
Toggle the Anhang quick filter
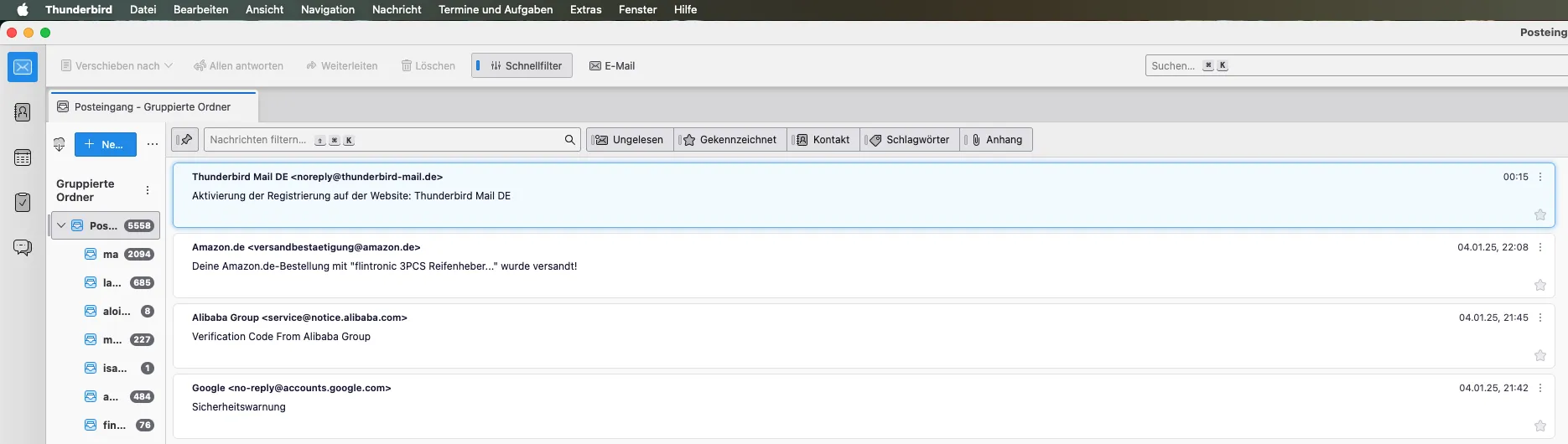tap(996, 140)
